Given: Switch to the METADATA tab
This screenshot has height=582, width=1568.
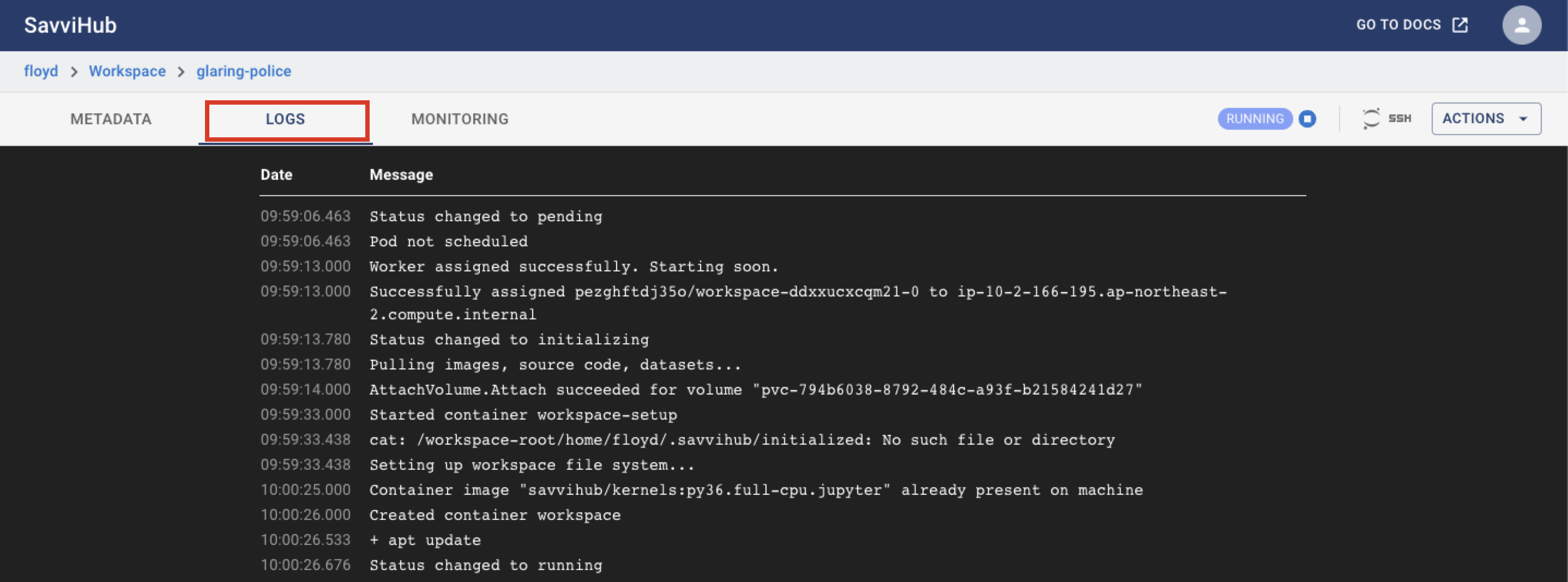Looking at the screenshot, I should tap(111, 119).
